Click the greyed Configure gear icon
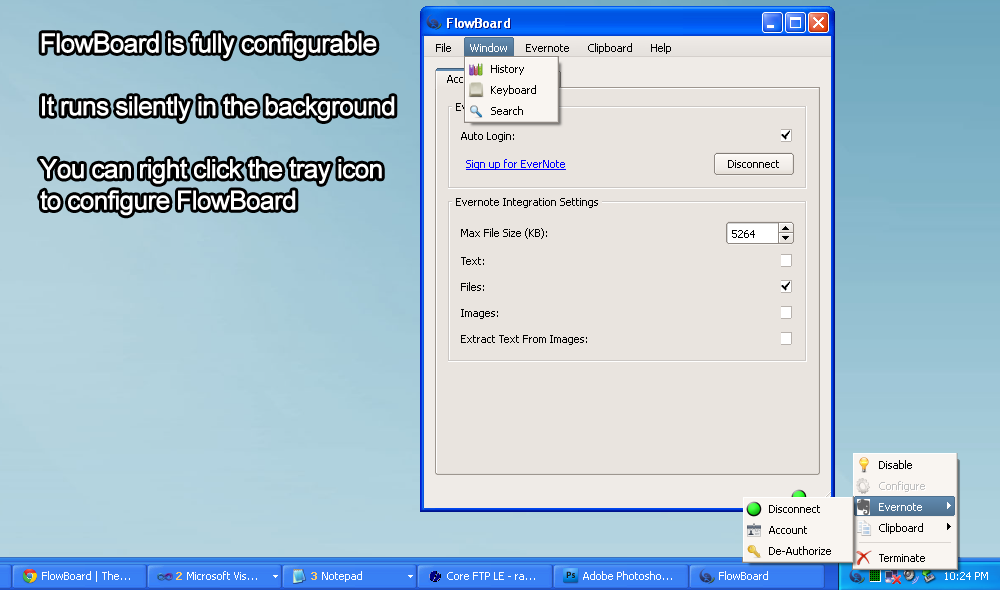The image size is (1000, 590). pyautogui.click(x=864, y=486)
